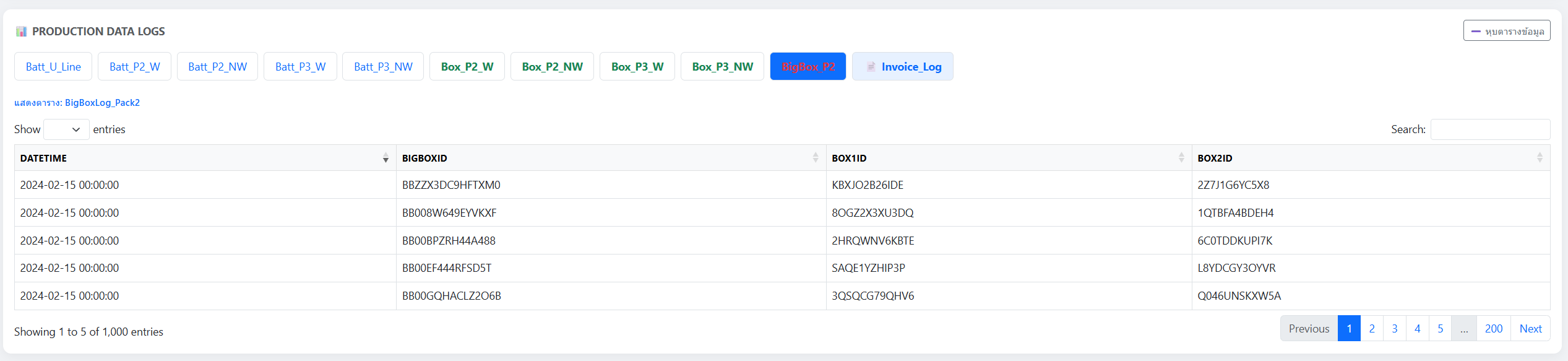1568x361 pixels.
Task: Collapse the data table with the top-right button
Action: click(x=1507, y=31)
